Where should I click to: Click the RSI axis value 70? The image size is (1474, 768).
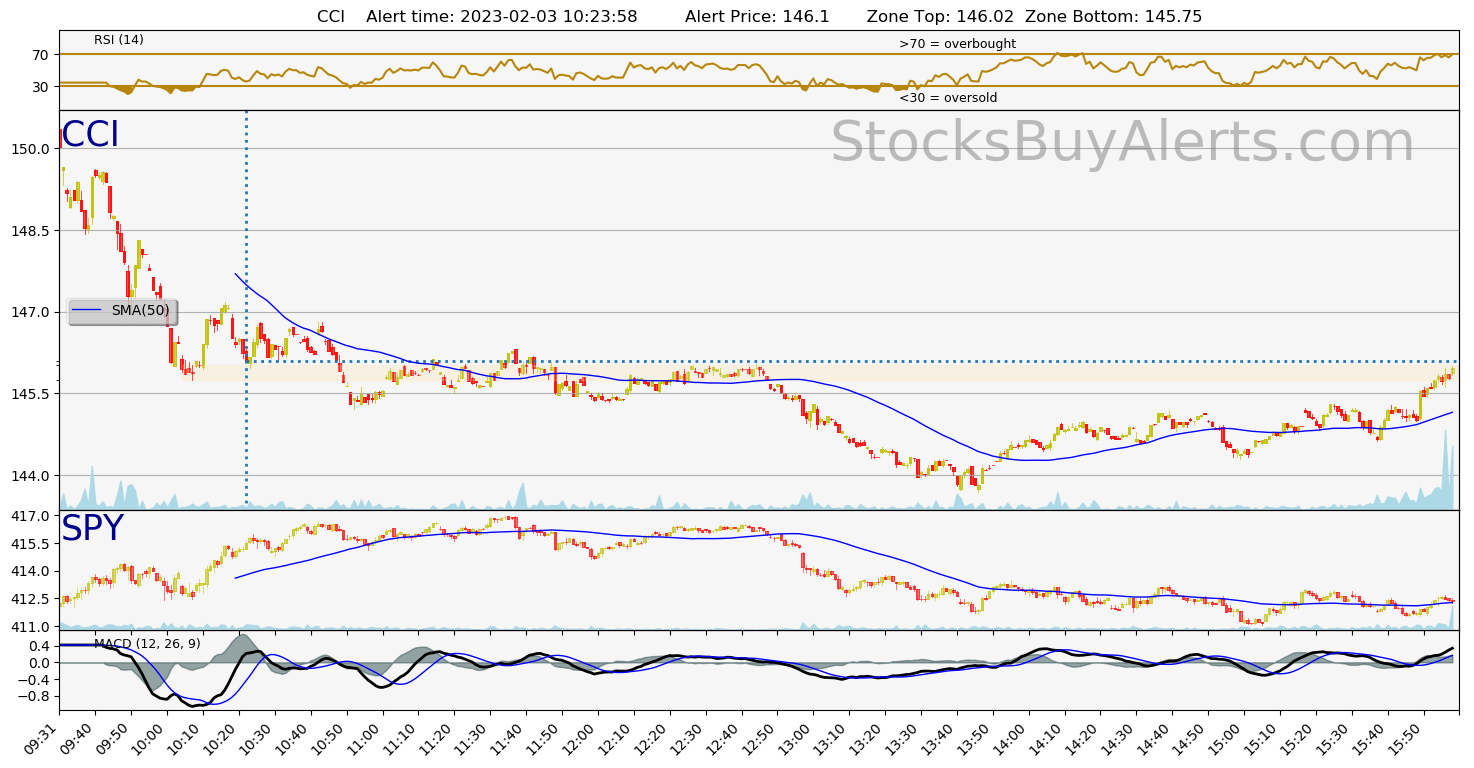point(41,54)
